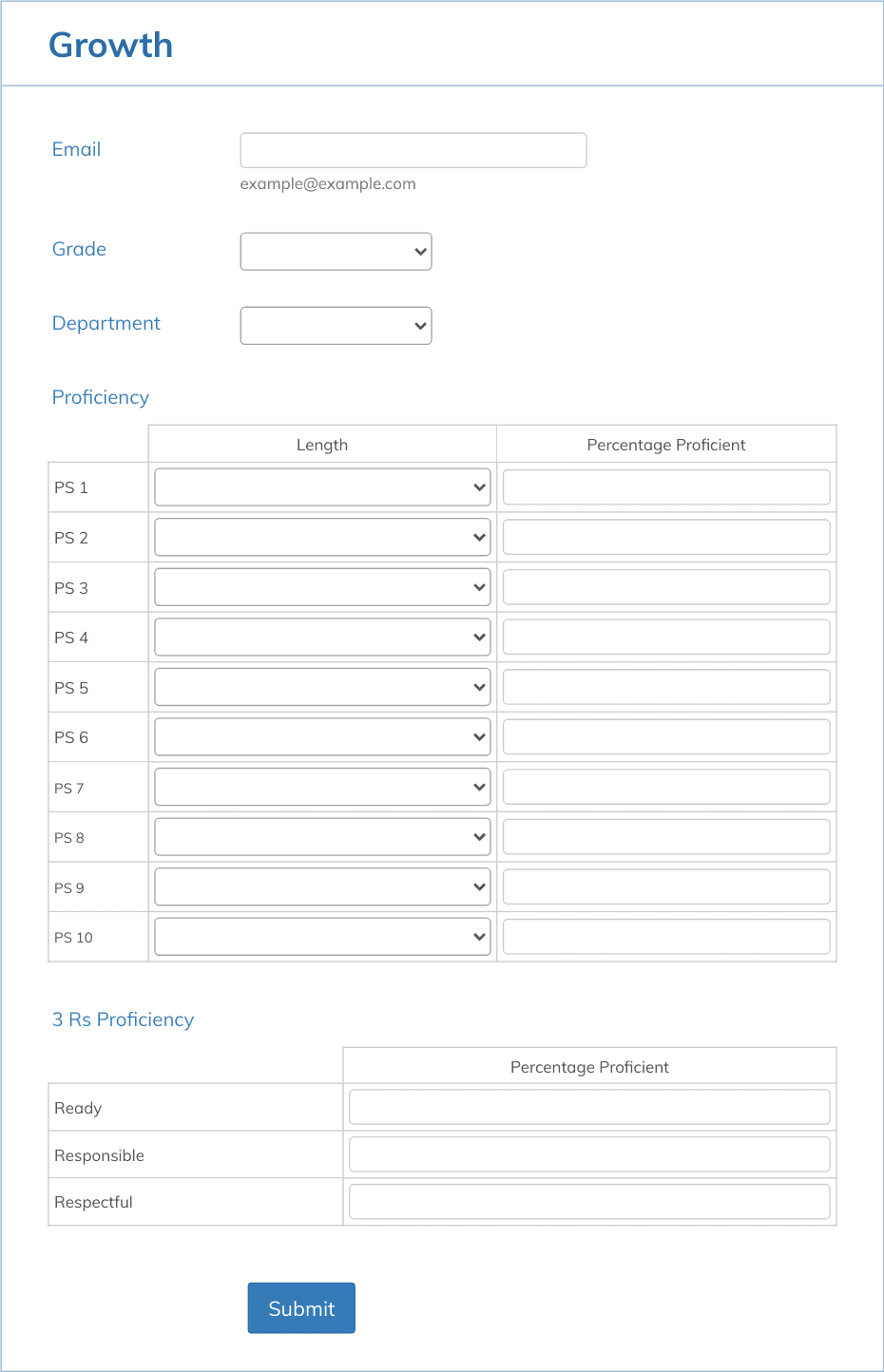Expand the Length dropdown for PS 1
Screen dimensions: 884x1372
(x=321, y=486)
